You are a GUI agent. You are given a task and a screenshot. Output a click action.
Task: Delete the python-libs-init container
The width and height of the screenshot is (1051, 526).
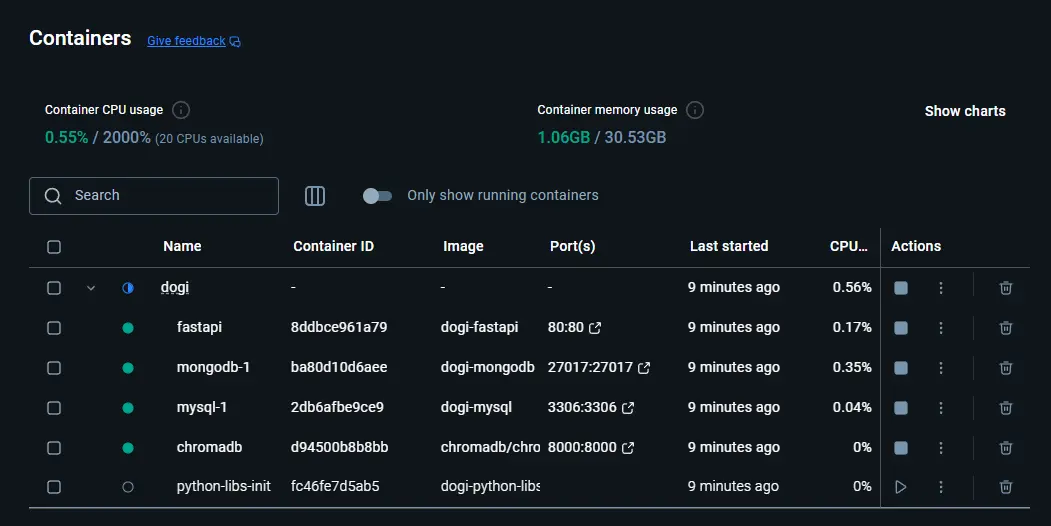(1005, 487)
